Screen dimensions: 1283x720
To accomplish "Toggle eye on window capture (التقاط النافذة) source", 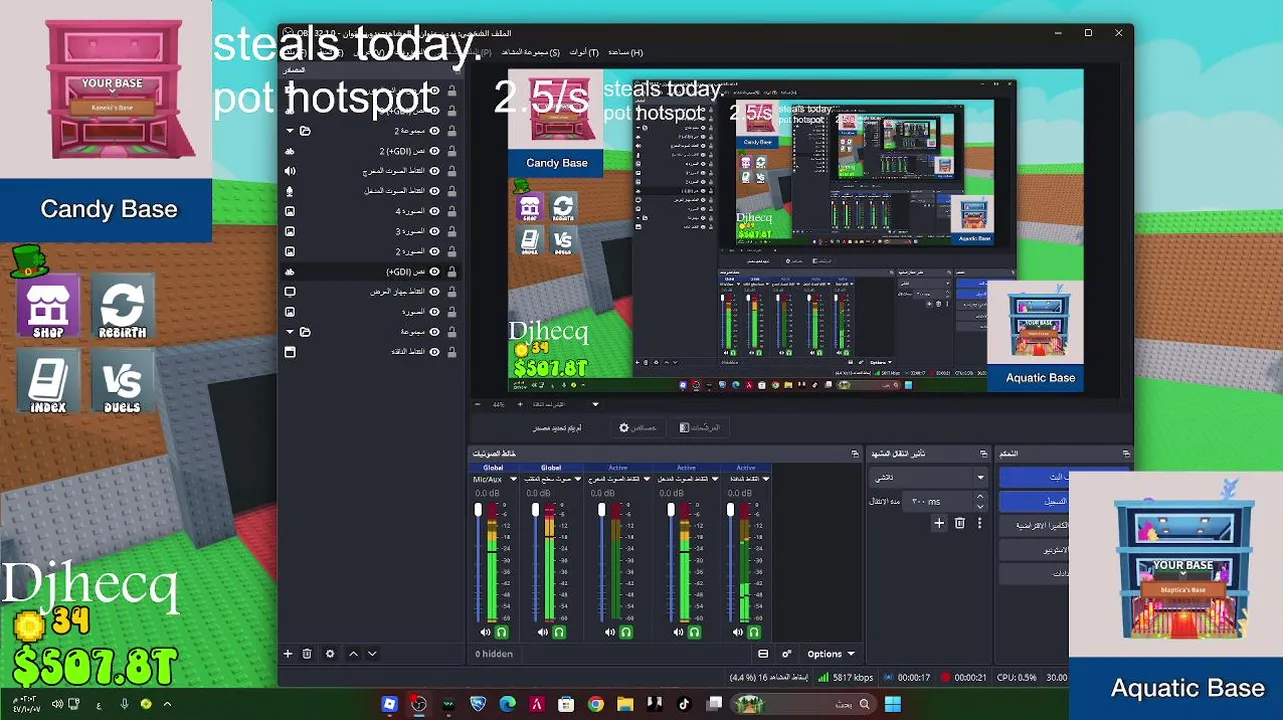I will 435,352.
